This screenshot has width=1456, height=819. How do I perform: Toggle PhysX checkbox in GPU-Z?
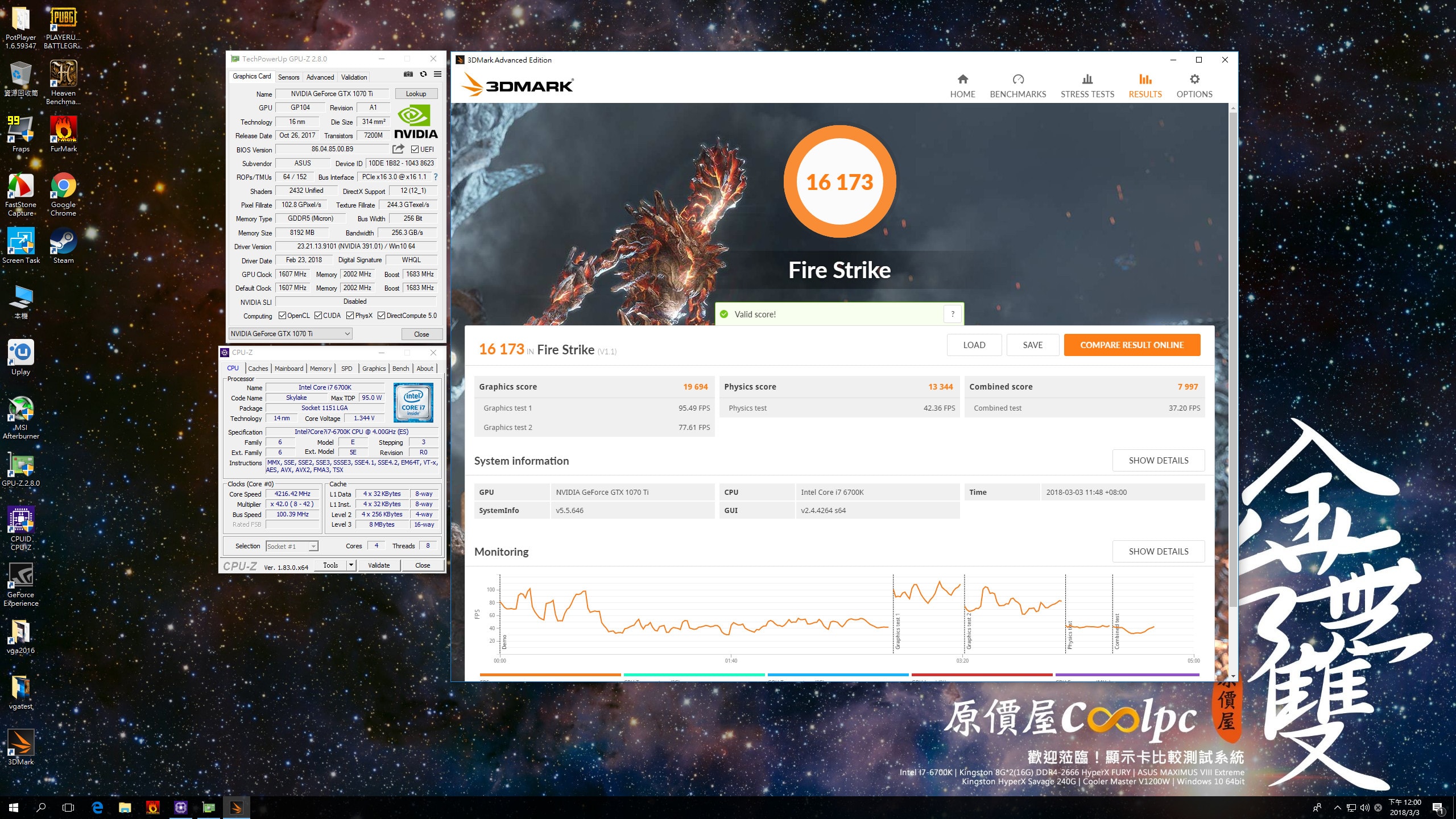pyautogui.click(x=350, y=316)
